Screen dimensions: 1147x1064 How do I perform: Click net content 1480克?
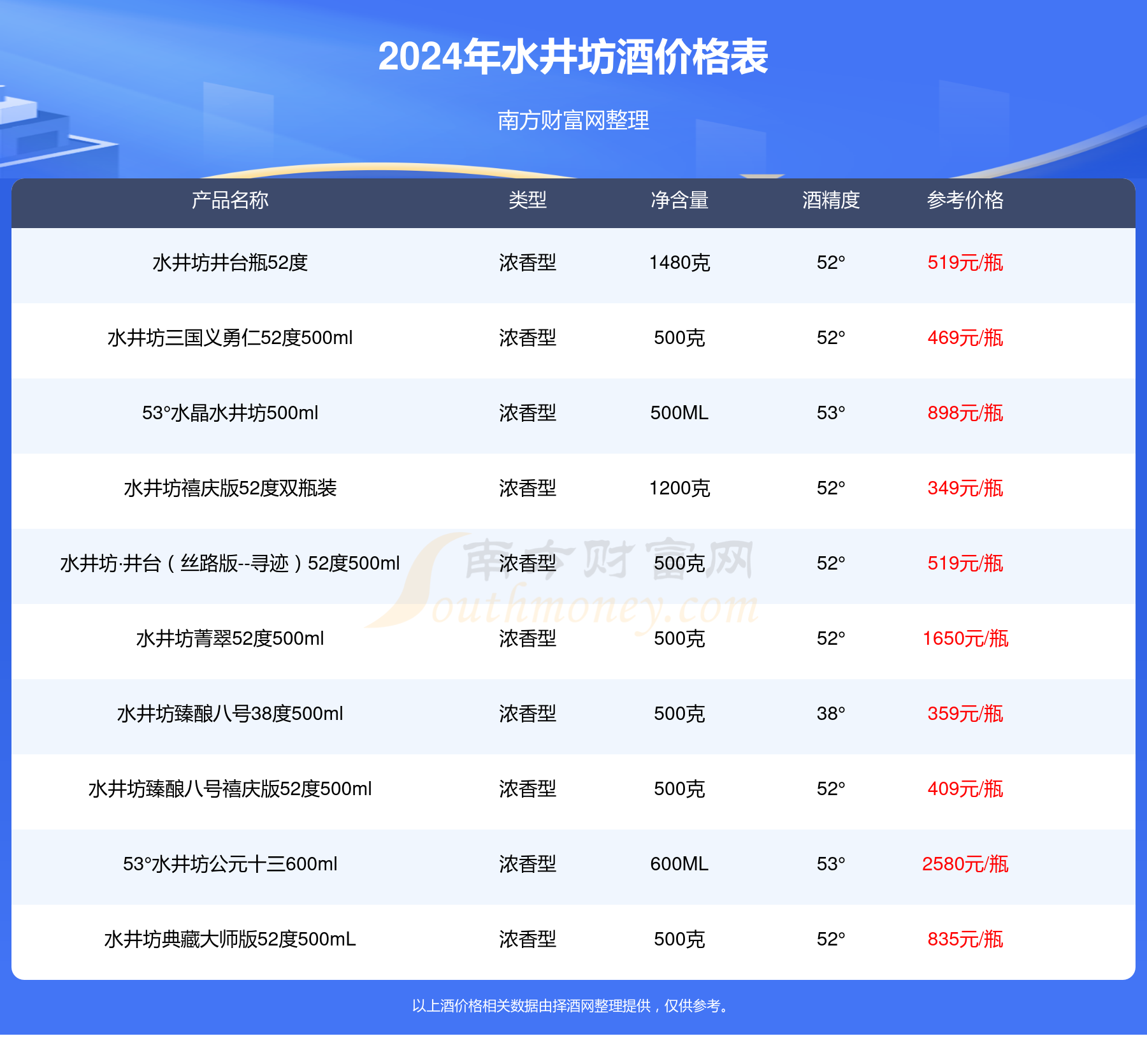679,262
